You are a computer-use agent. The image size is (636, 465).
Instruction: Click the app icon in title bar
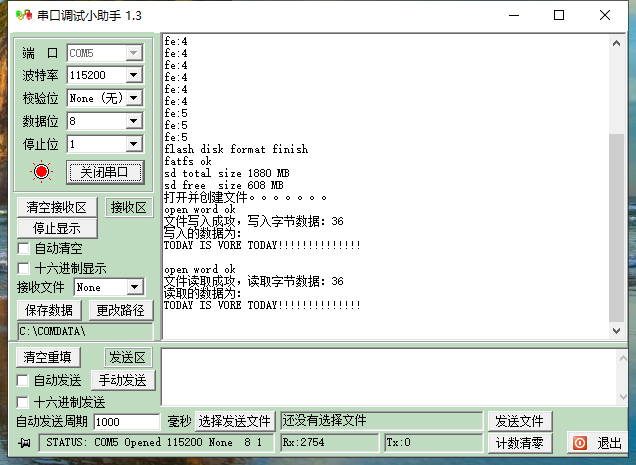coord(24,15)
